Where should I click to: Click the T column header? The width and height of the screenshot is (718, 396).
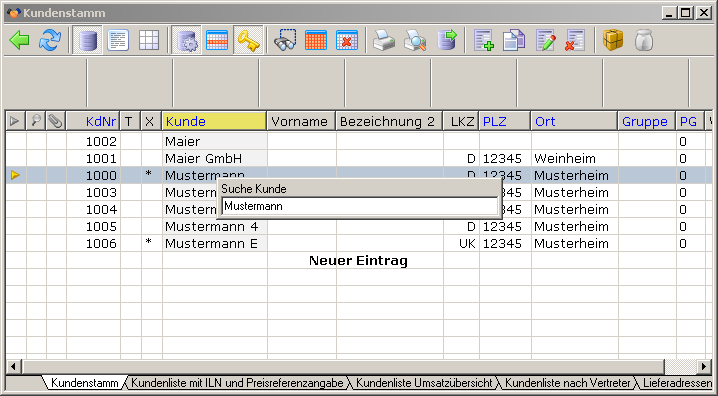point(131,121)
